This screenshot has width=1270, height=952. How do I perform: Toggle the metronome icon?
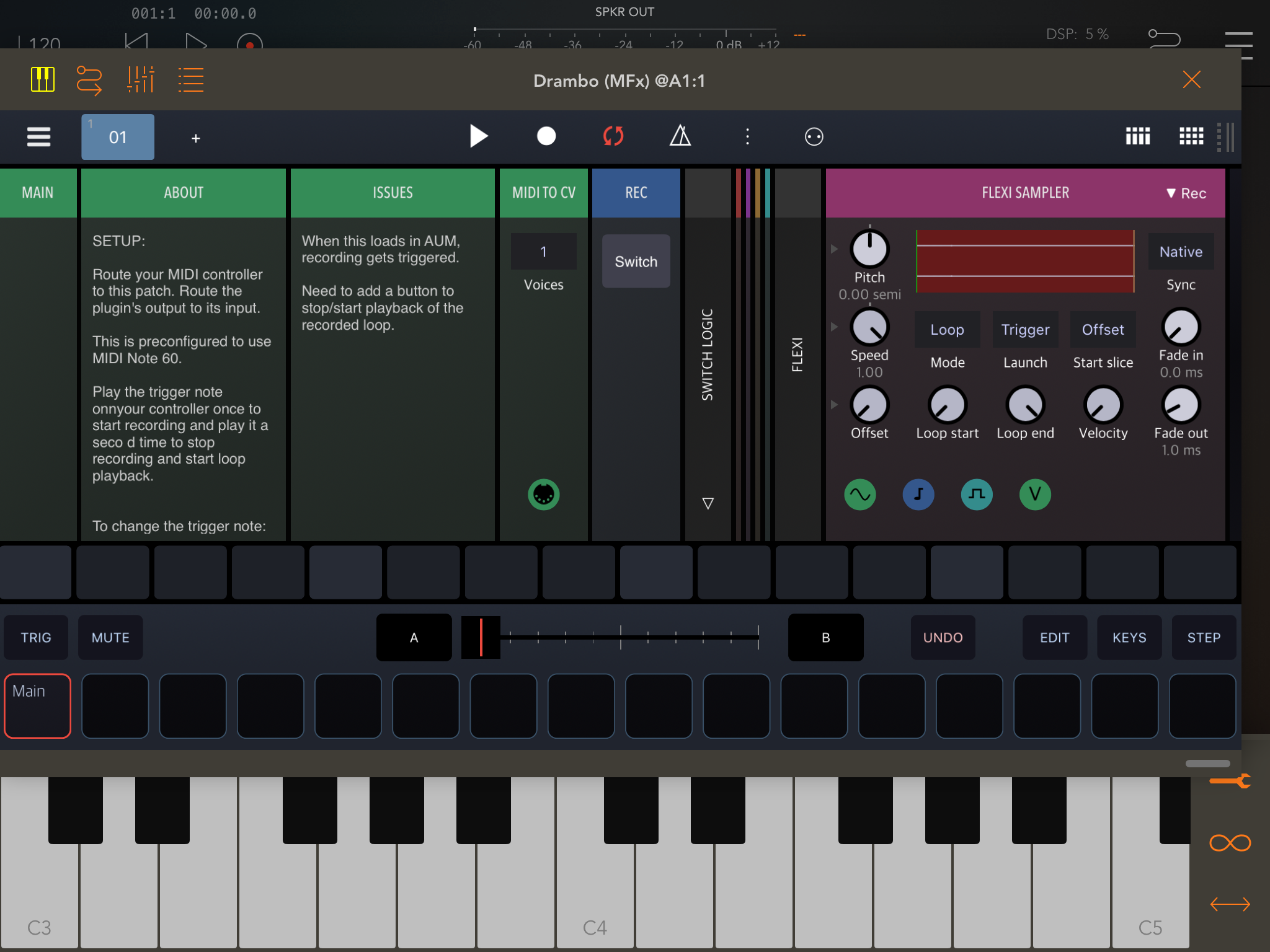[x=680, y=136]
